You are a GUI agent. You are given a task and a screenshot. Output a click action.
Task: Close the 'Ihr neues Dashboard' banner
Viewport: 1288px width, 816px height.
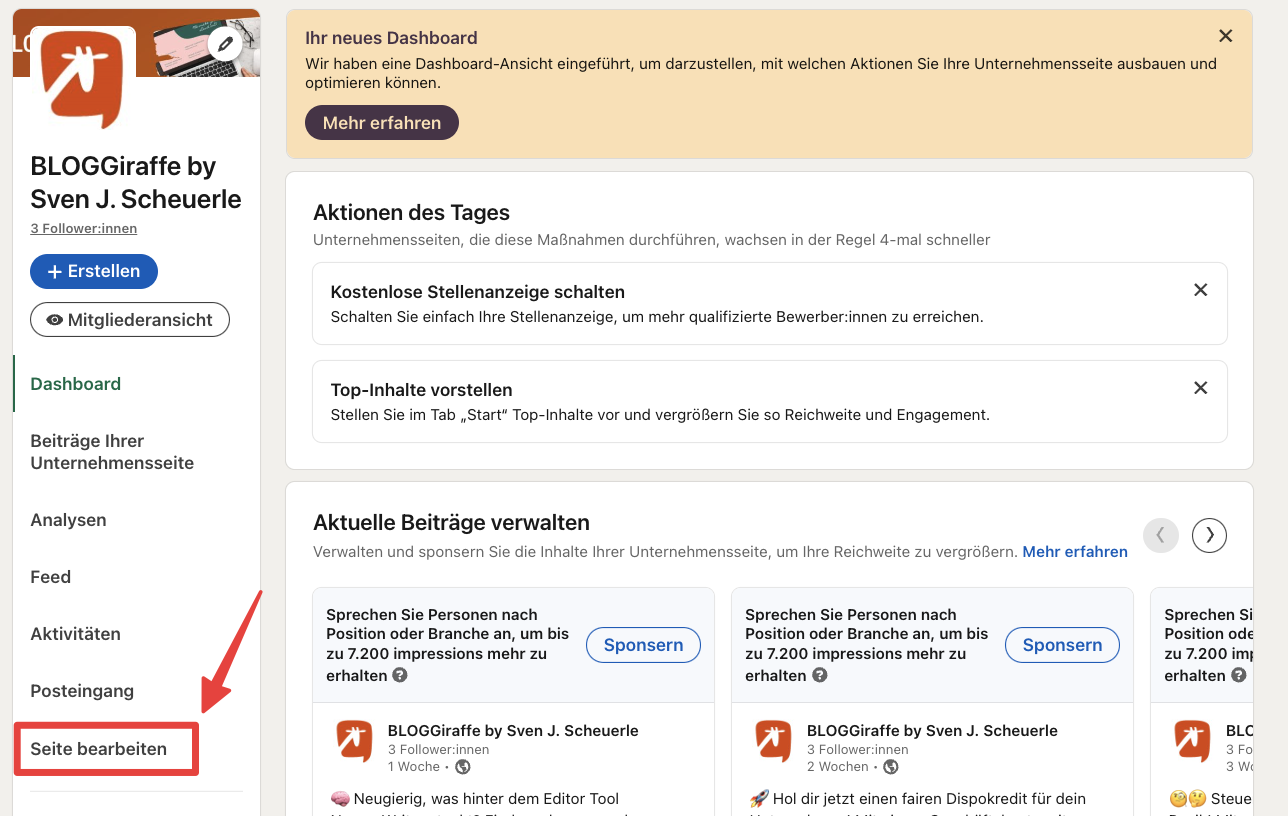coord(1225,36)
